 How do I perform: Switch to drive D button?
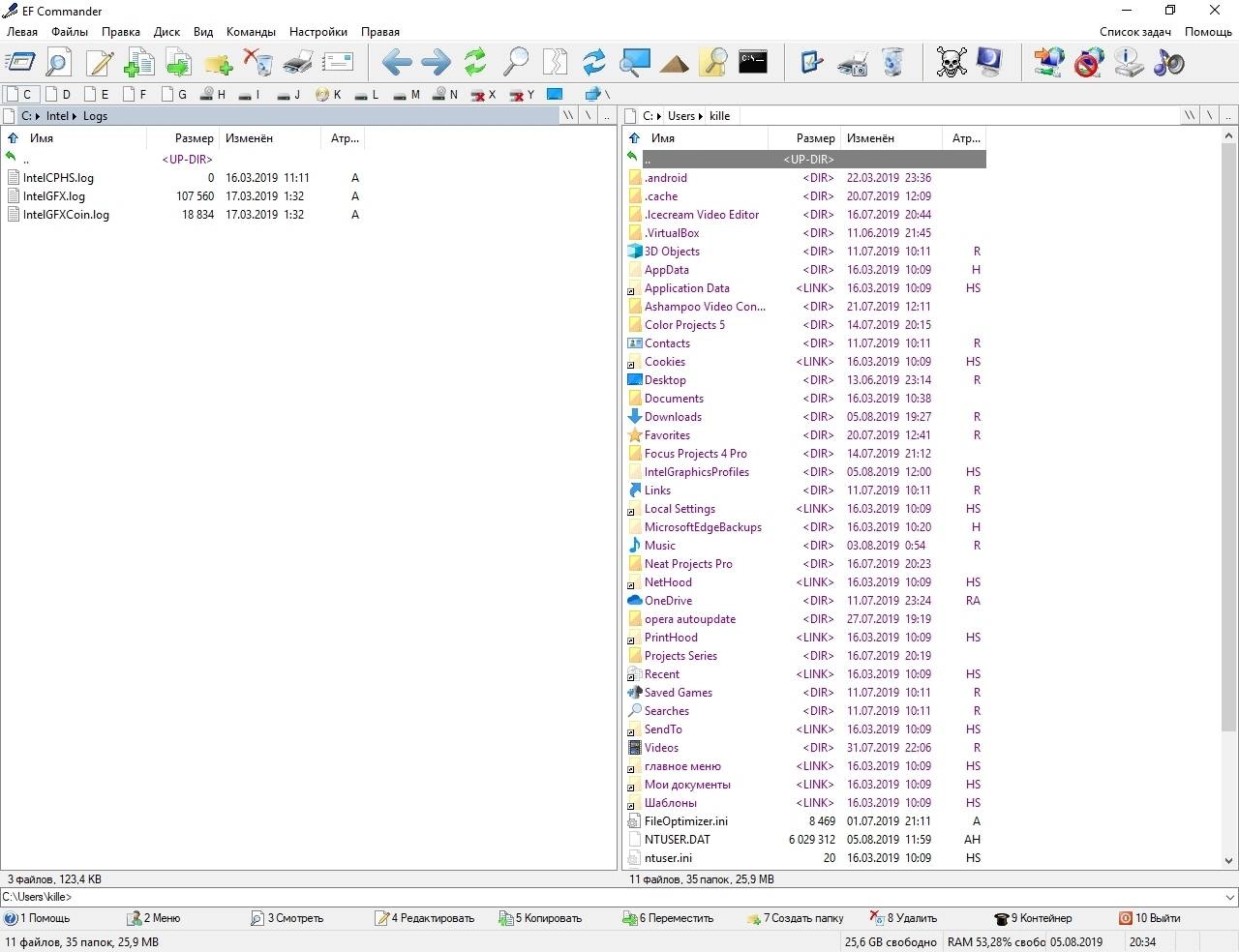[57, 94]
